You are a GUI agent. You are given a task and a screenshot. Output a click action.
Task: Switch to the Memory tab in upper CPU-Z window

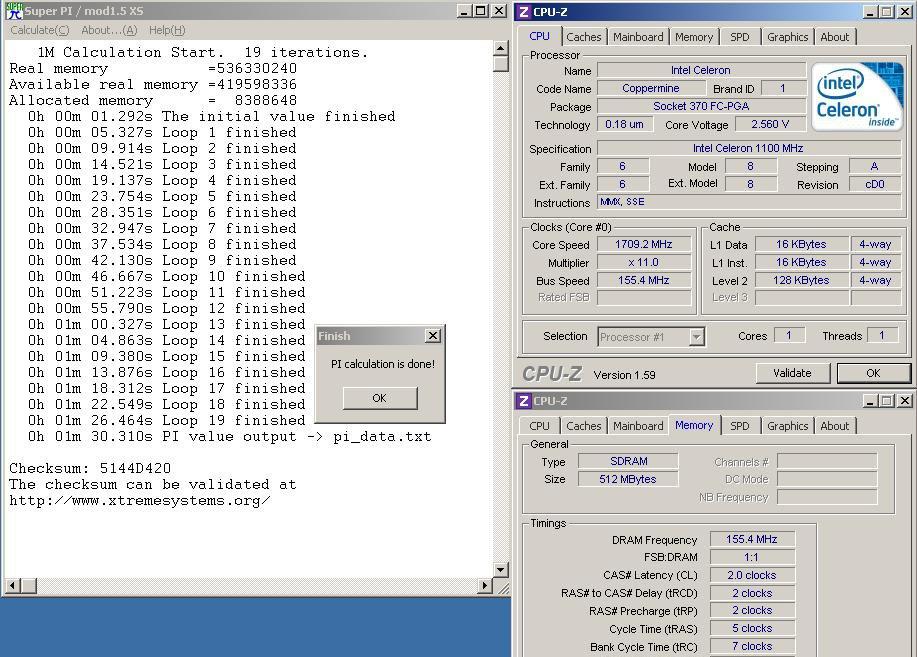coord(694,37)
